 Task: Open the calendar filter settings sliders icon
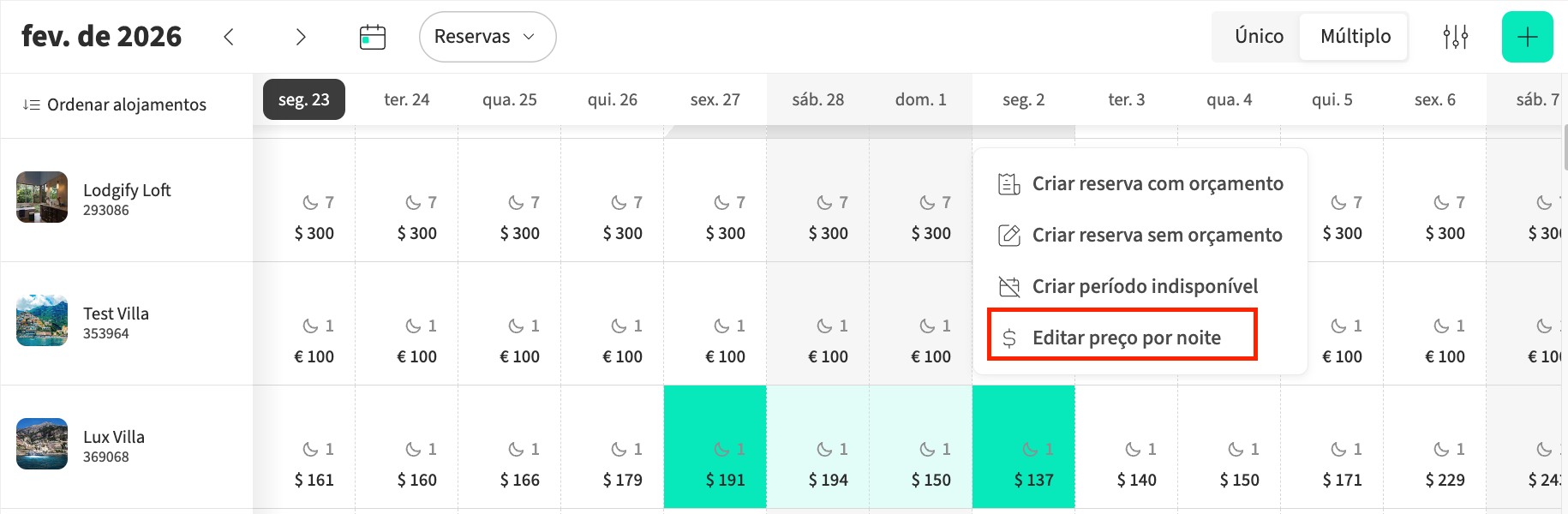1455,37
